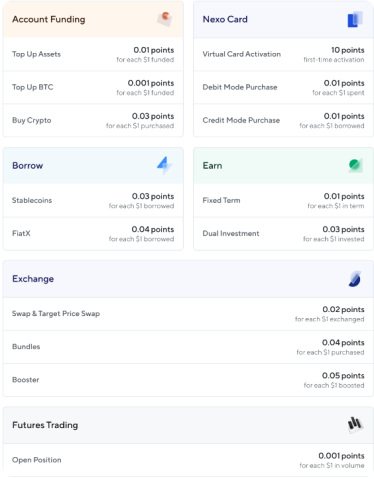Open the Bundles exchange row
Viewport: 374px width, 479px height.
coord(188,347)
